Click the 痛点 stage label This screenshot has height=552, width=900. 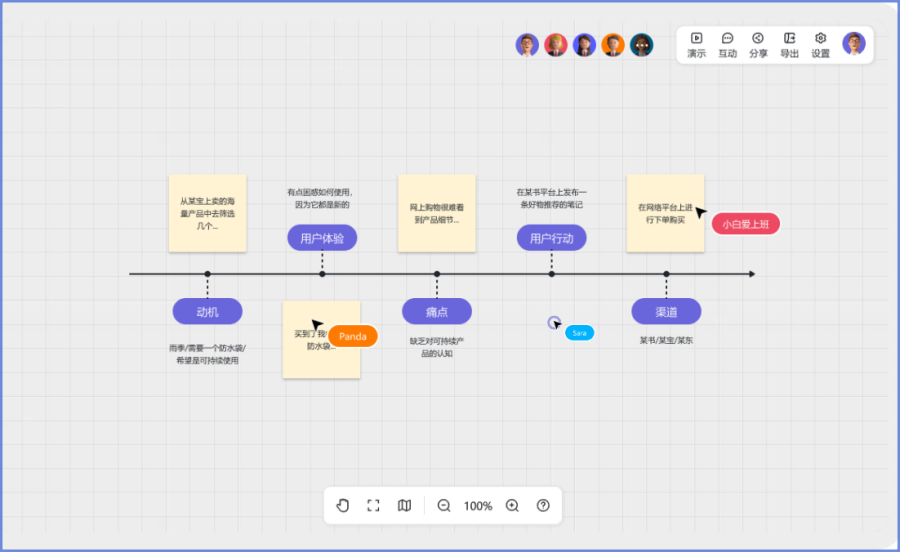tap(437, 312)
